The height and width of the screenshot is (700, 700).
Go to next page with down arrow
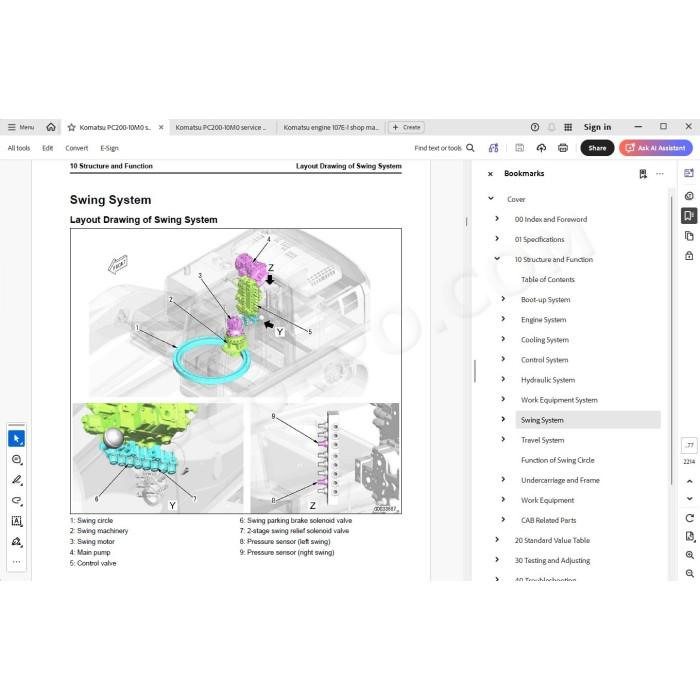point(689,498)
